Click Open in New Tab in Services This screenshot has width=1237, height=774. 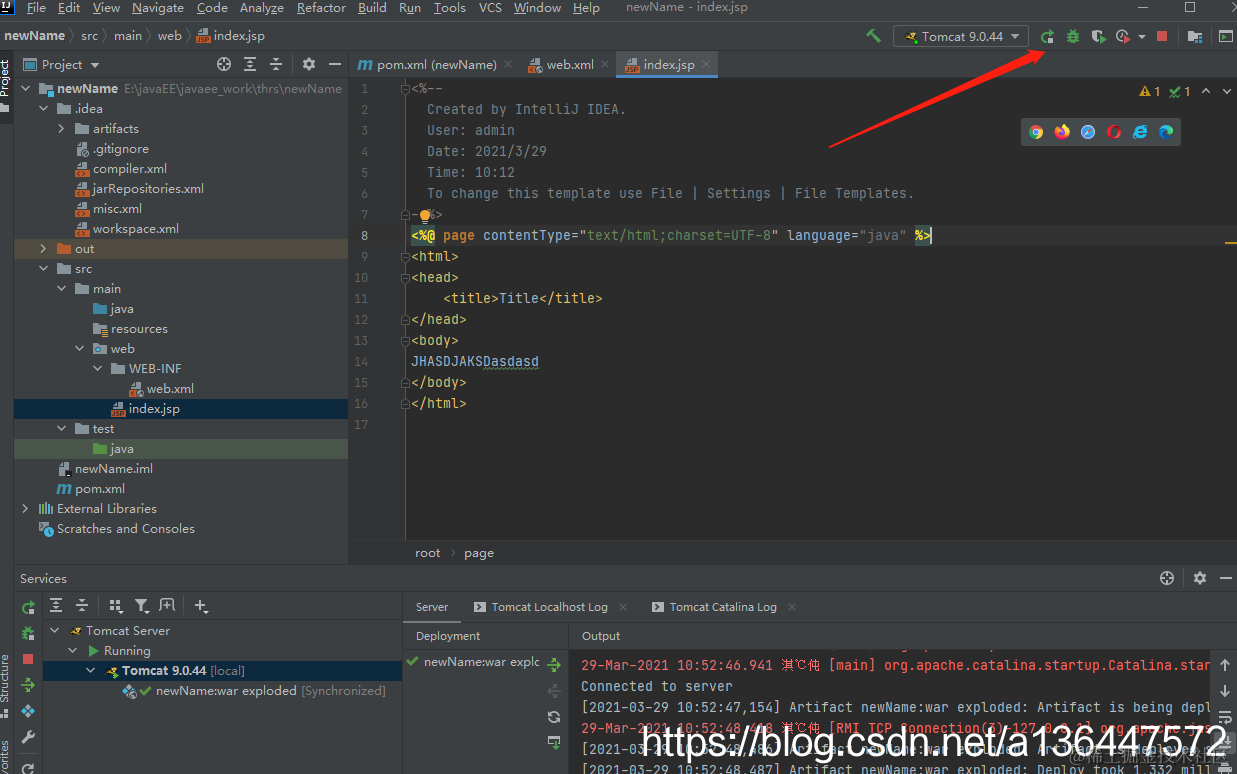(167, 605)
